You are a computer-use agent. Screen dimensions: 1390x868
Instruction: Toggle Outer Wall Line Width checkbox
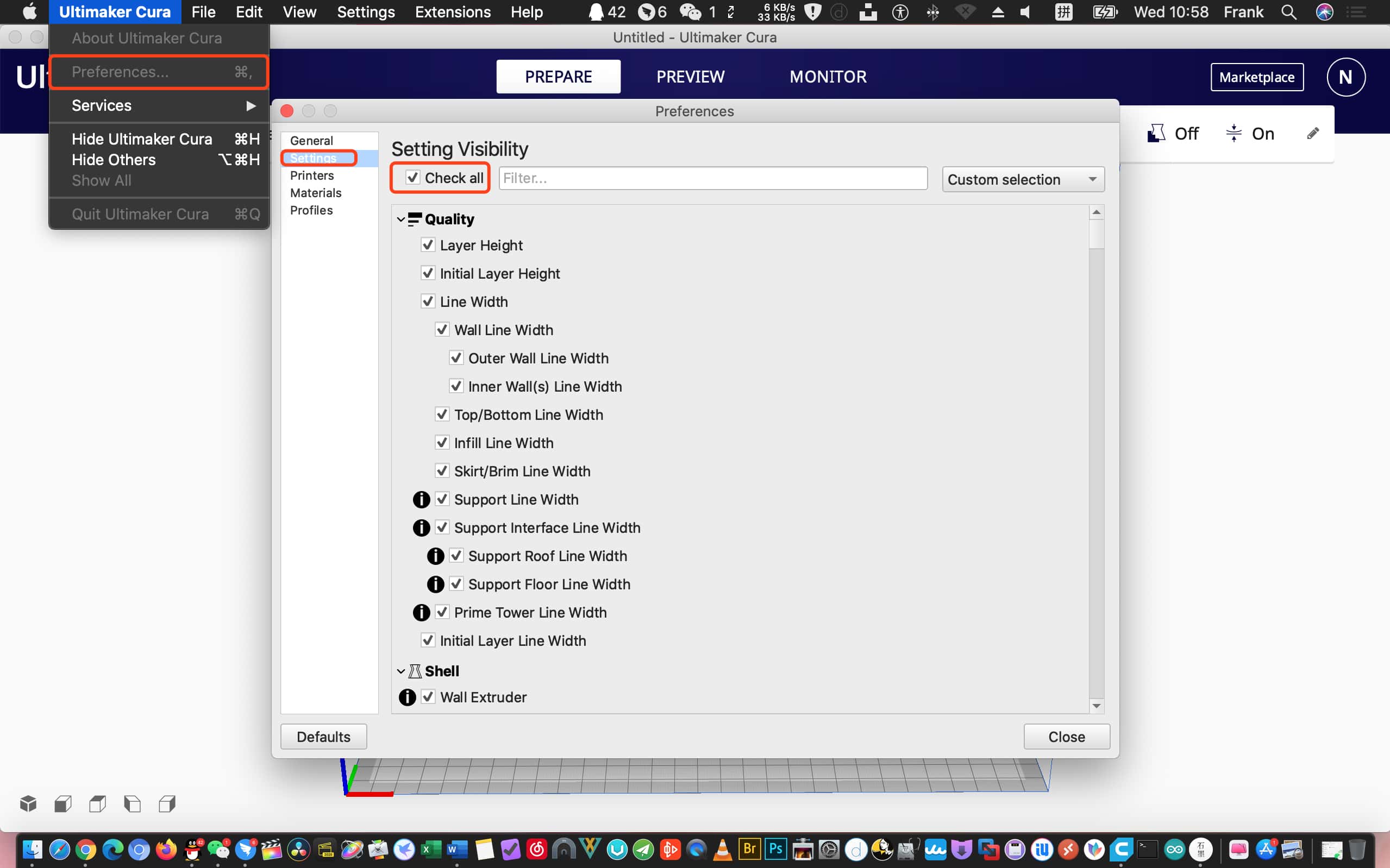[x=456, y=357]
